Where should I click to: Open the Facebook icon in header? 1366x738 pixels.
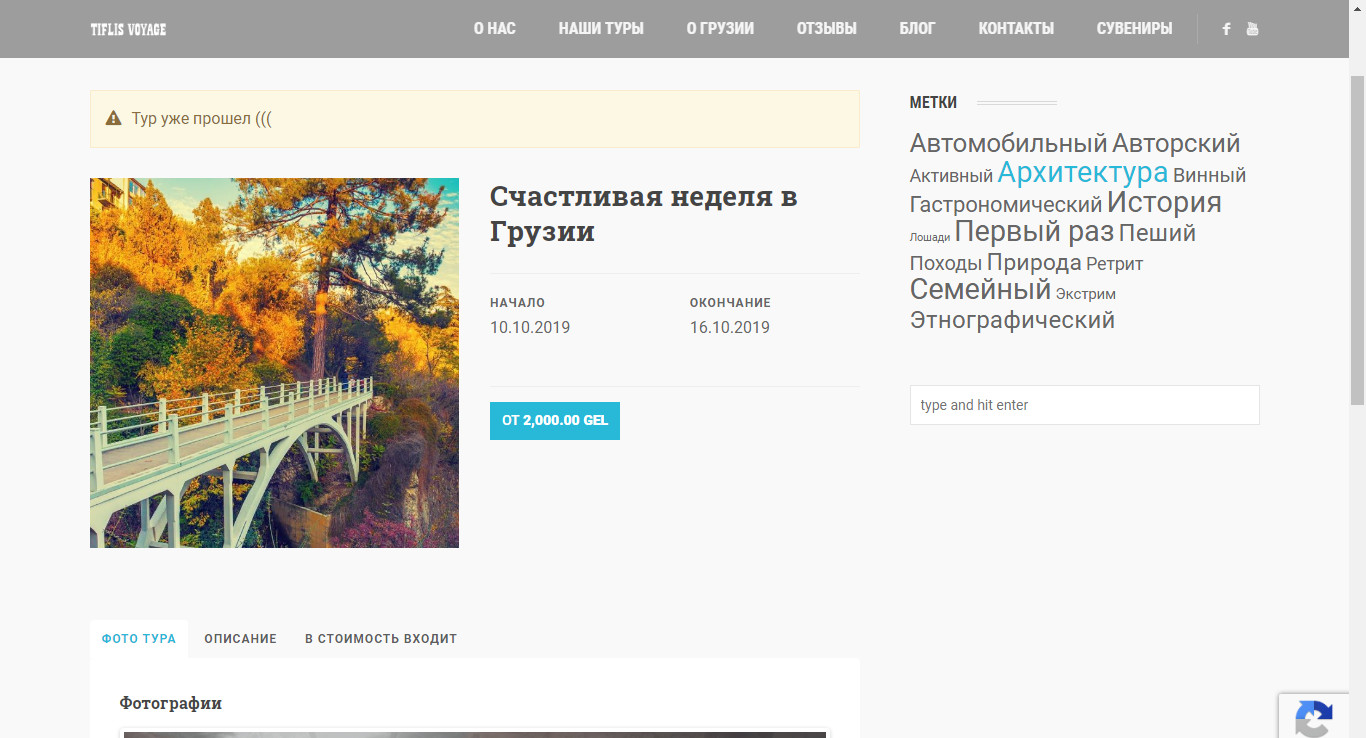tap(1226, 29)
